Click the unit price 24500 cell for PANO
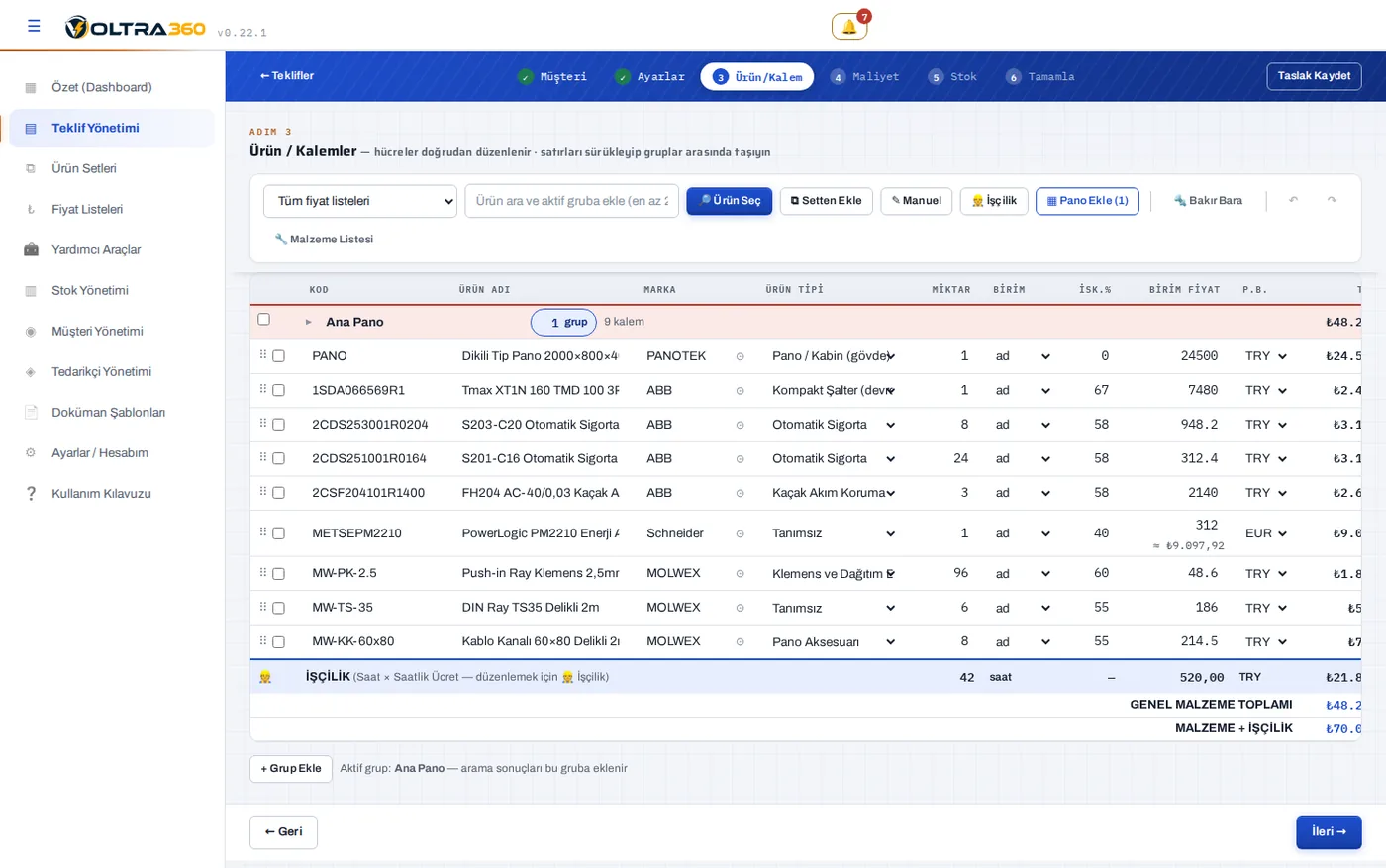Viewport: 1386px width, 868px height. click(x=1183, y=356)
